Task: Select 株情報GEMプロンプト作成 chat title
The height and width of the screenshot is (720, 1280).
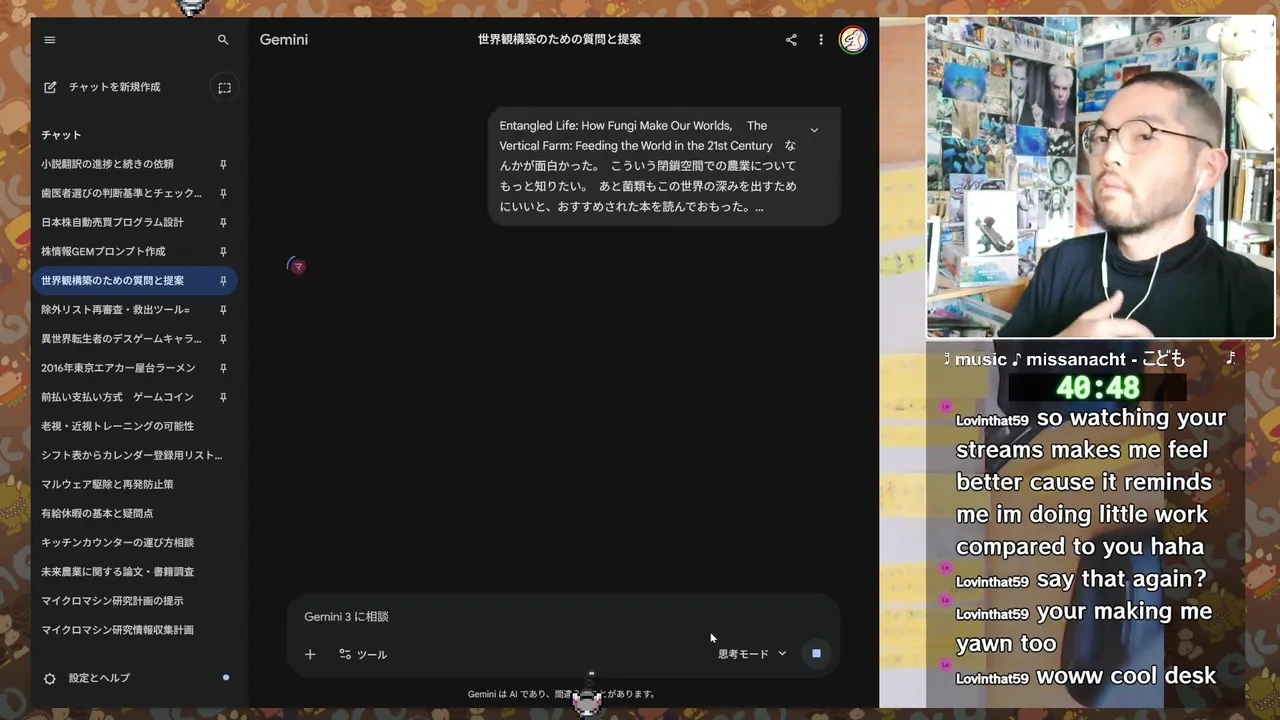Action: 103,252
